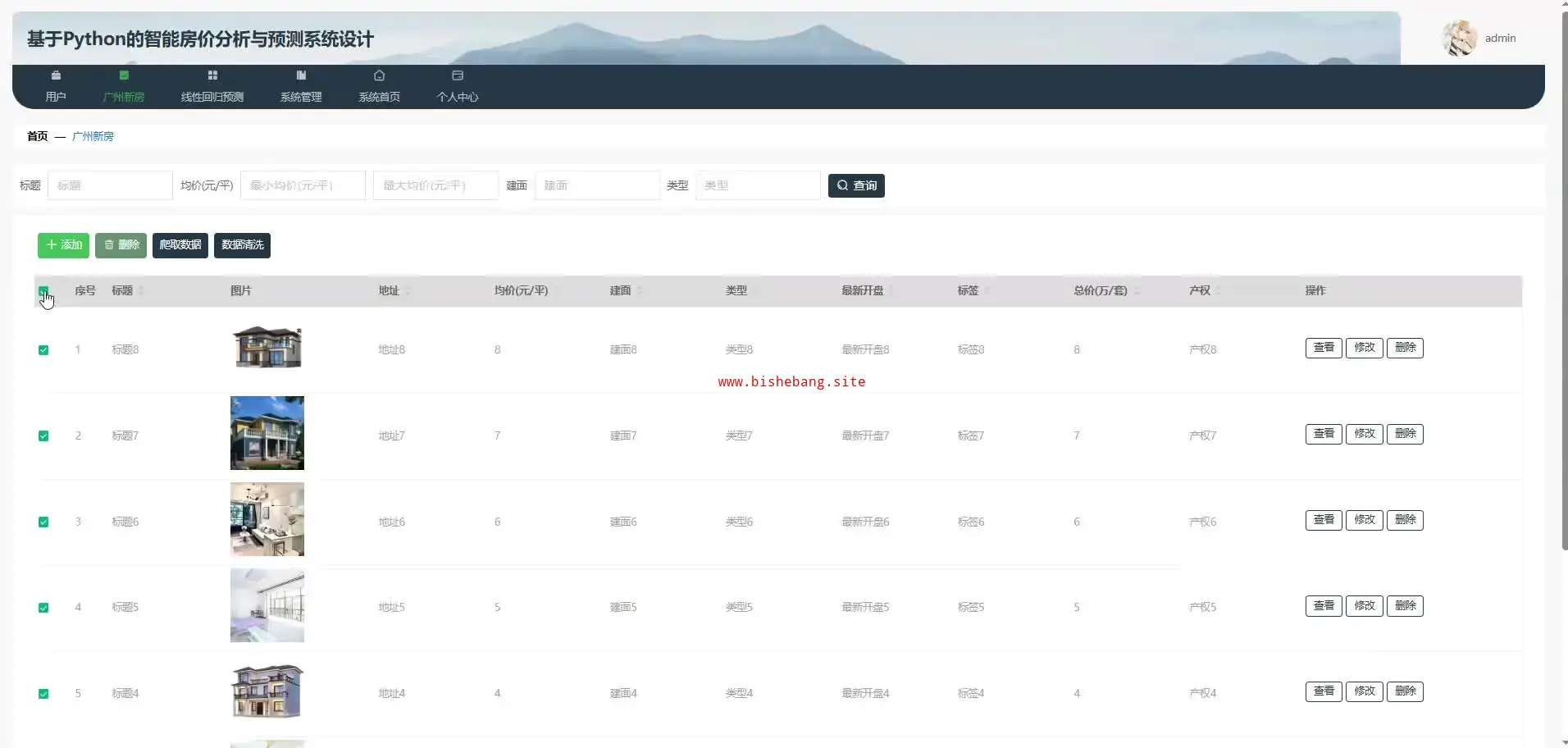Focus the 类型 search input
The image size is (1568, 748).
pyautogui.click(x=758, y=185)
